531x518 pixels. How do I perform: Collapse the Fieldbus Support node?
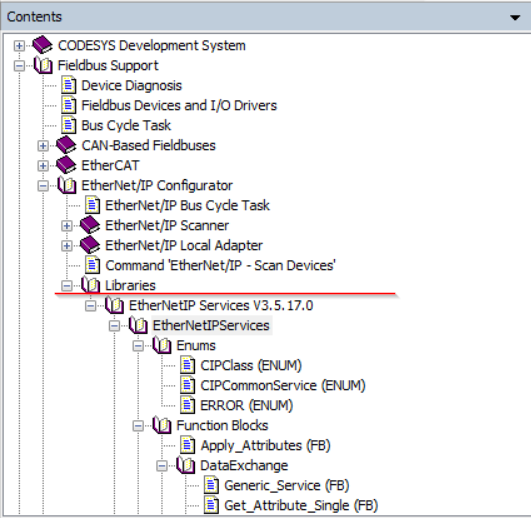coord(19,65)
